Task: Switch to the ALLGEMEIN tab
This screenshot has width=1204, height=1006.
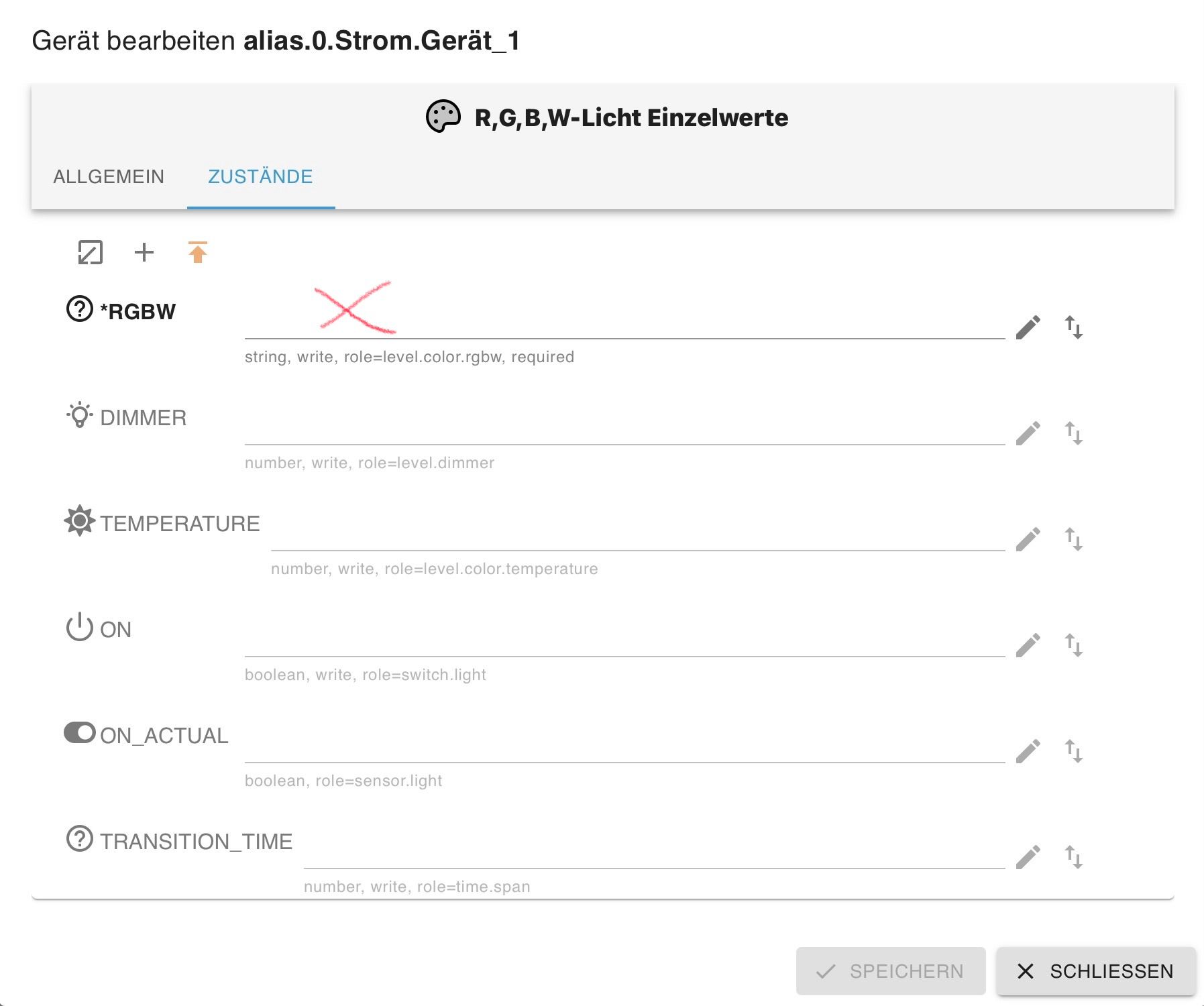Action: pyautogui.click(x=109, y=176)
